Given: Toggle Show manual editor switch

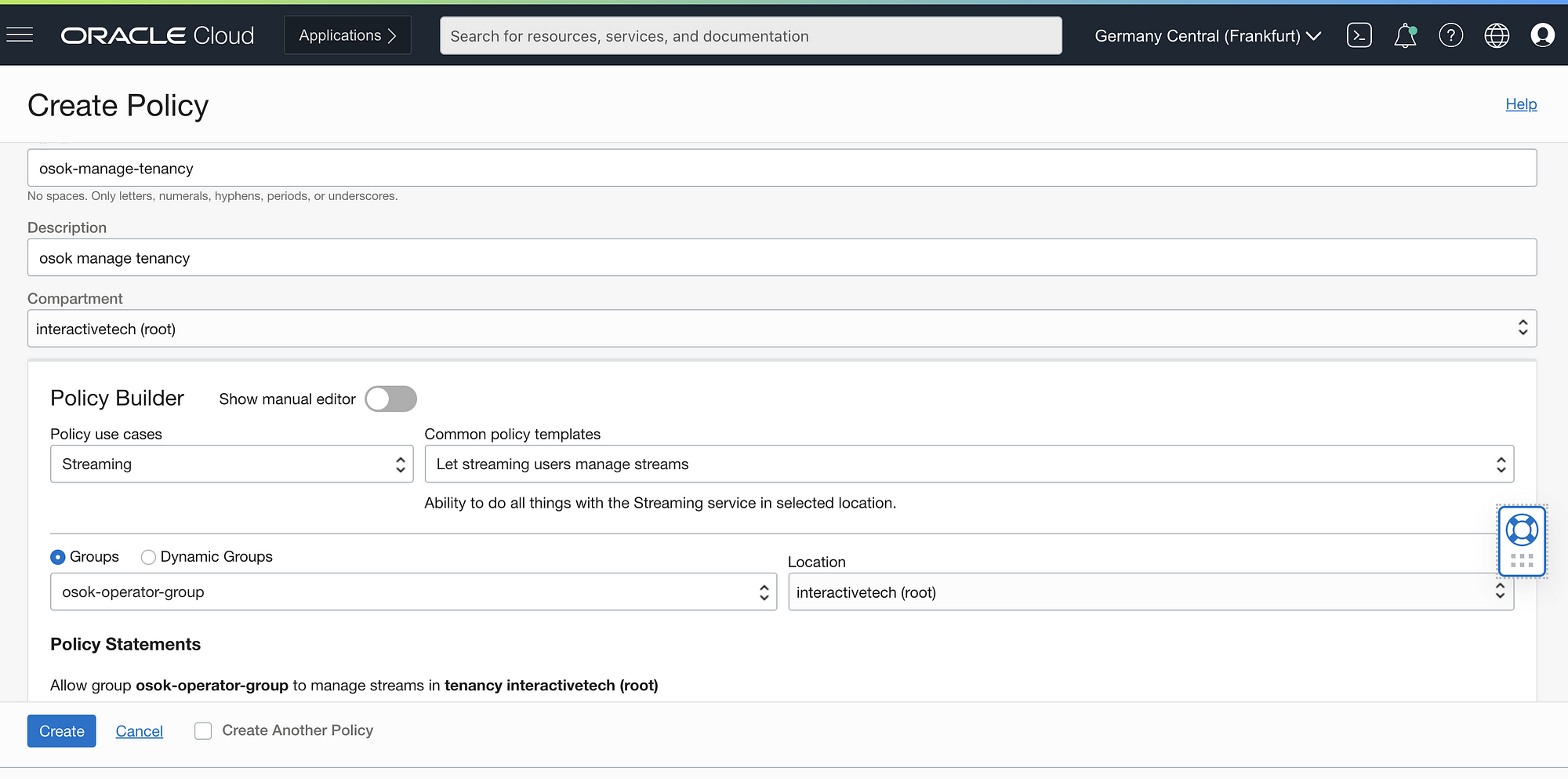Looking at the screenshot, I should pyautogui.click(x=390, y=399).
